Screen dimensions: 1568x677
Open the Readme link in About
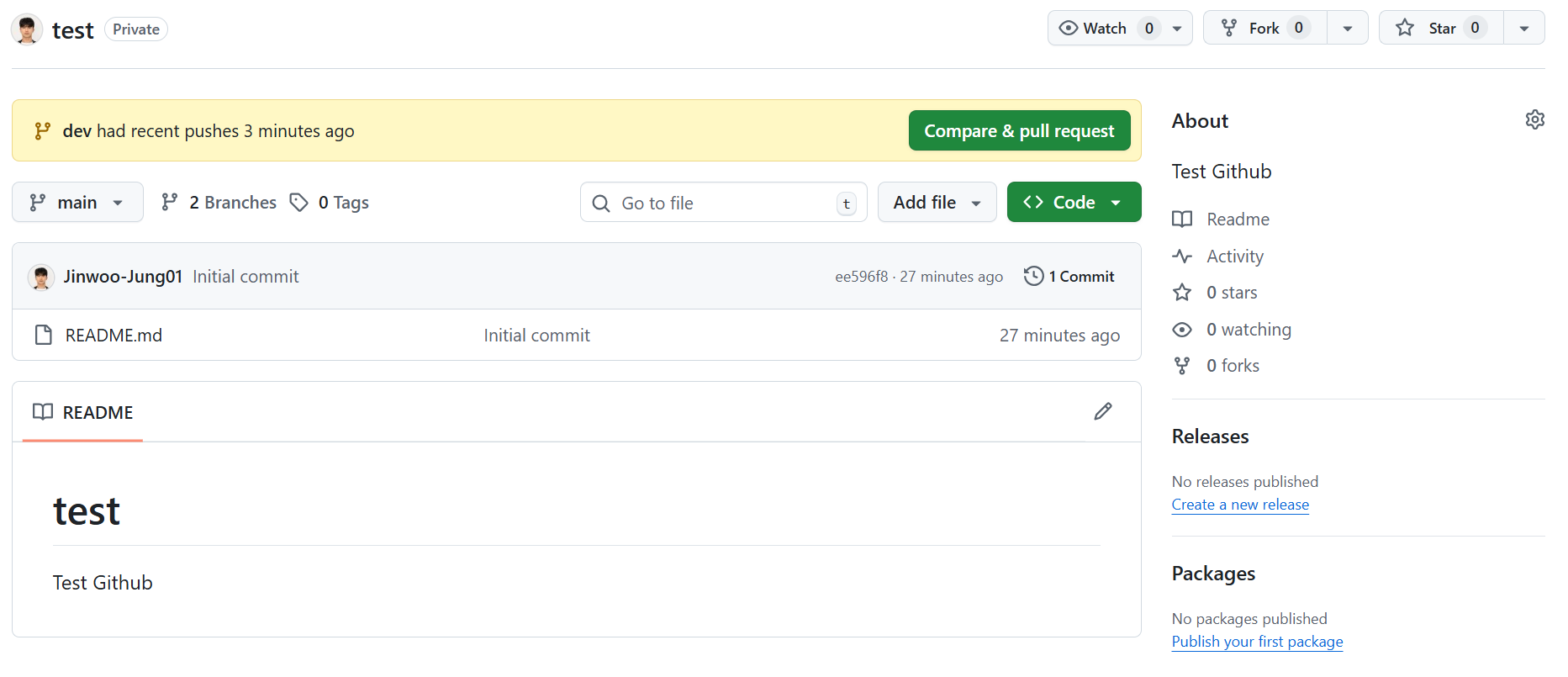click(x=1238, y=219)
